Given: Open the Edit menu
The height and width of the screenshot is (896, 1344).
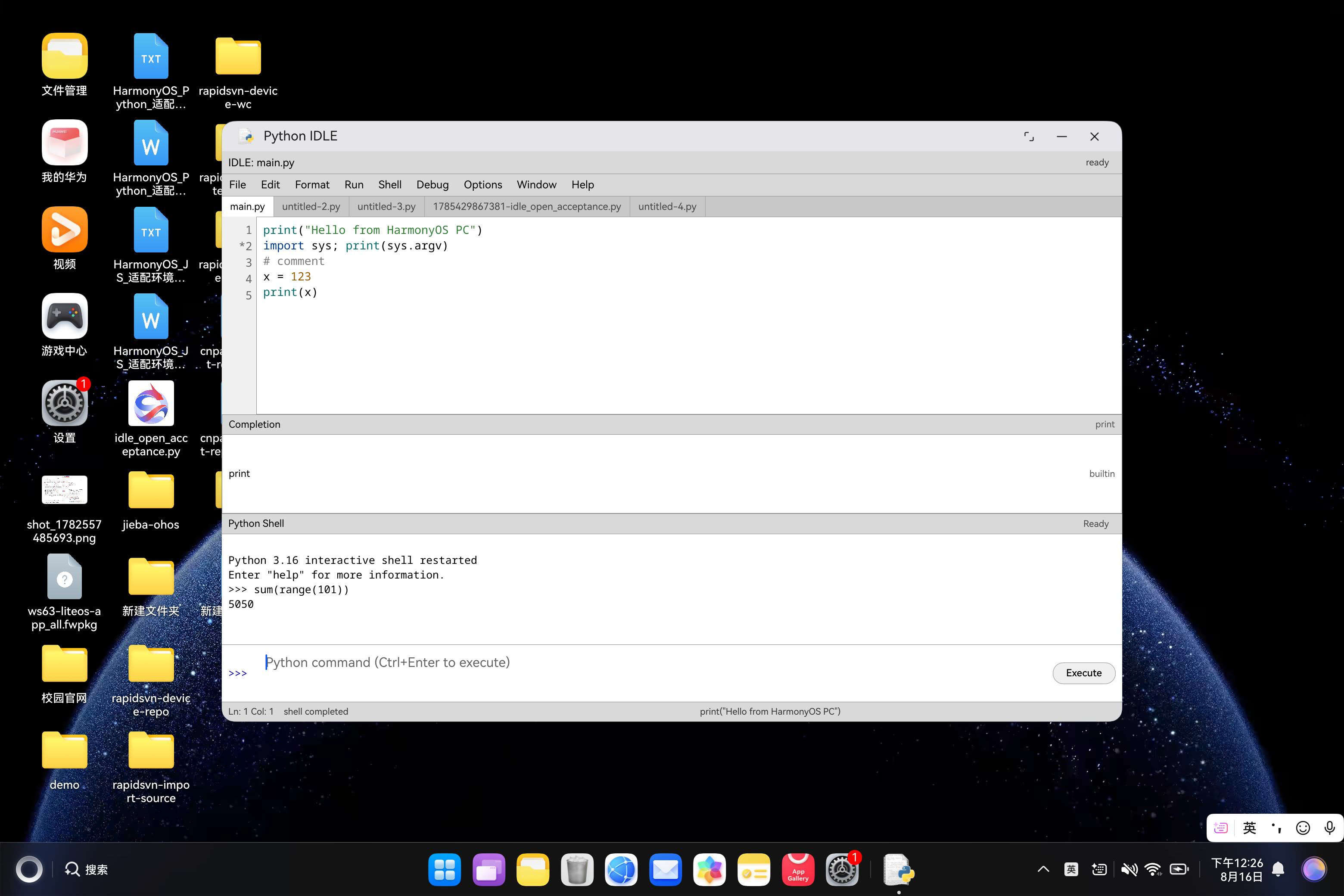Looking at the screenshot, I should pyautogui.click(x=270, y=184).
